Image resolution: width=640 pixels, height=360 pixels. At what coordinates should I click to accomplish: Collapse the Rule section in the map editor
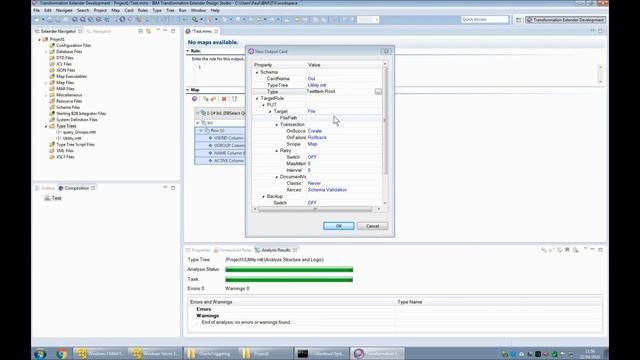coord(188,51)
